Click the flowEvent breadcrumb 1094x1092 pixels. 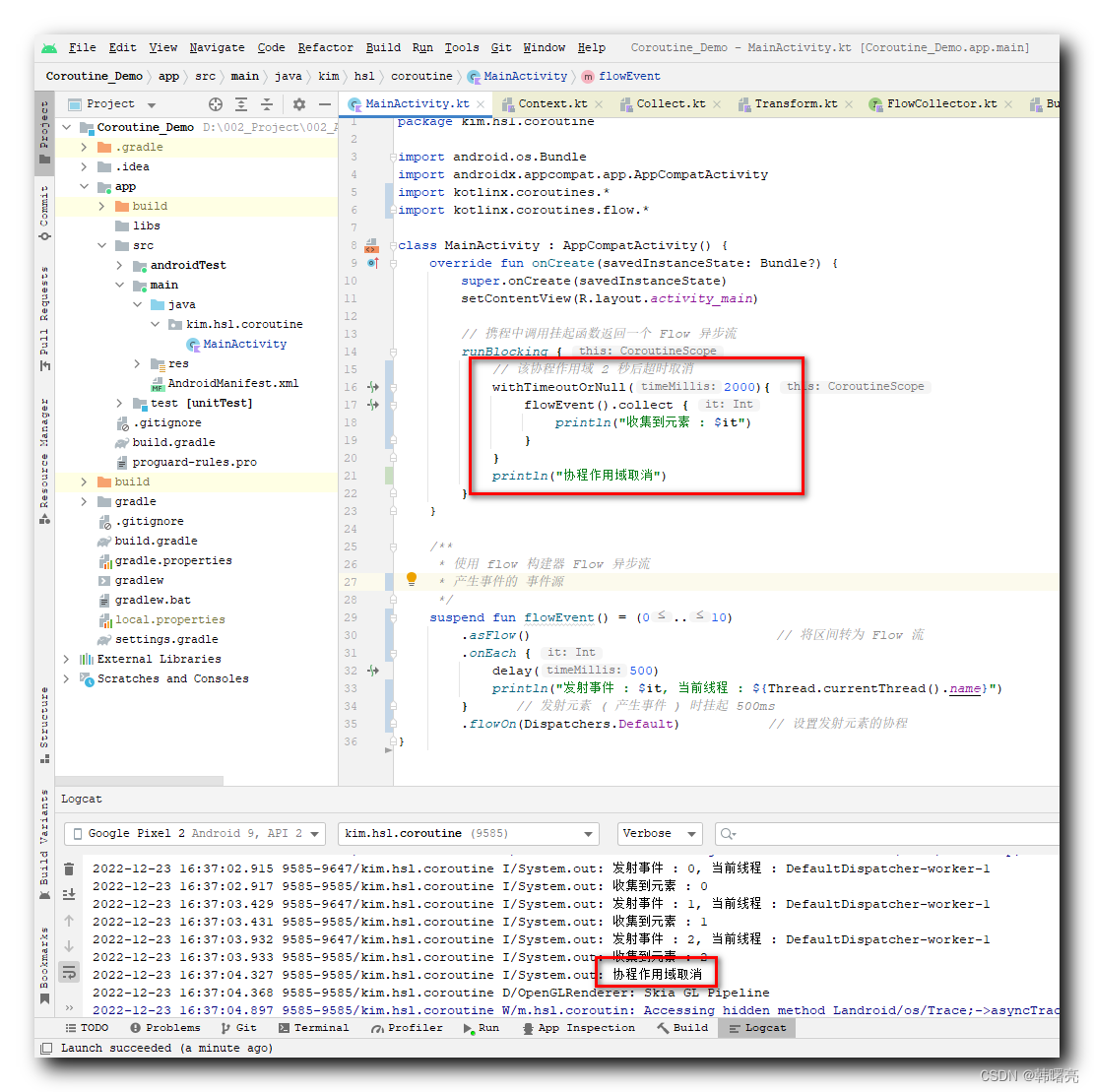pyautogui.click(x=621, y=76)
